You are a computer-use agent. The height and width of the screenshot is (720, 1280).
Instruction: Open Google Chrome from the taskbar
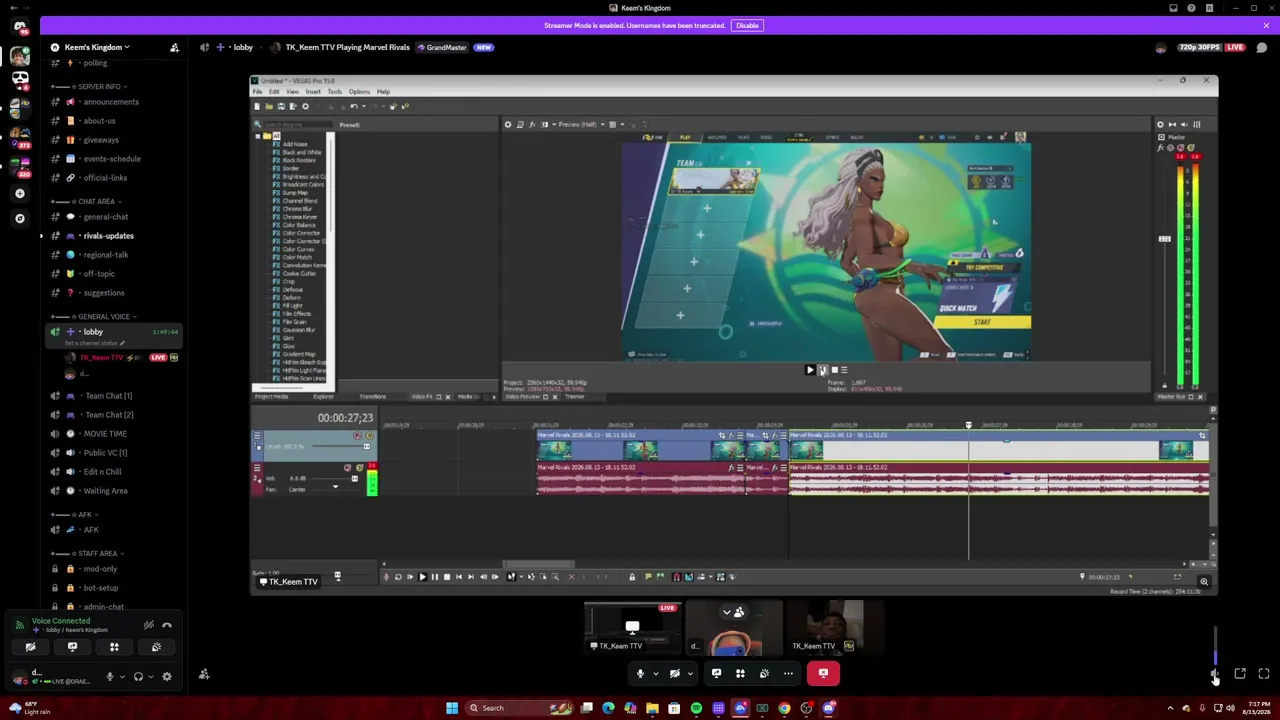[x=784, y=708]
